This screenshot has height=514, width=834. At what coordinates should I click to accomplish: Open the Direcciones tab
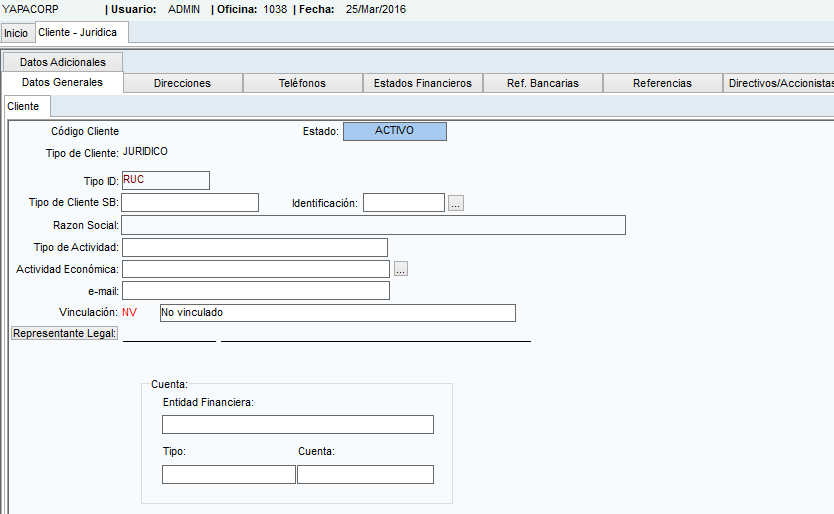(x=182, y=83)
